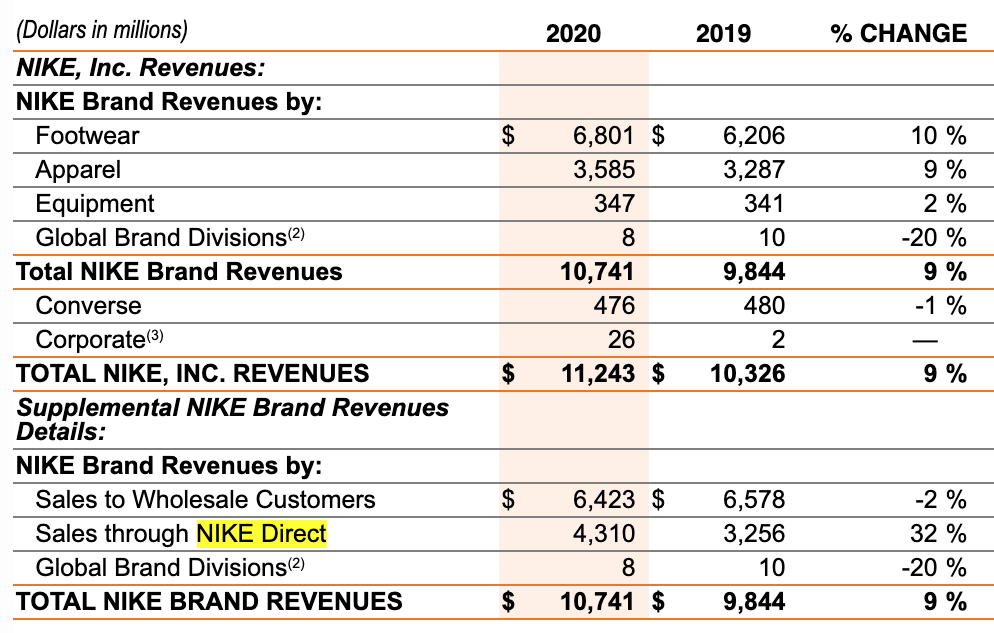Click the % CHANGE column header
Viewport: 994px width, 633px height.
point(898,33)
